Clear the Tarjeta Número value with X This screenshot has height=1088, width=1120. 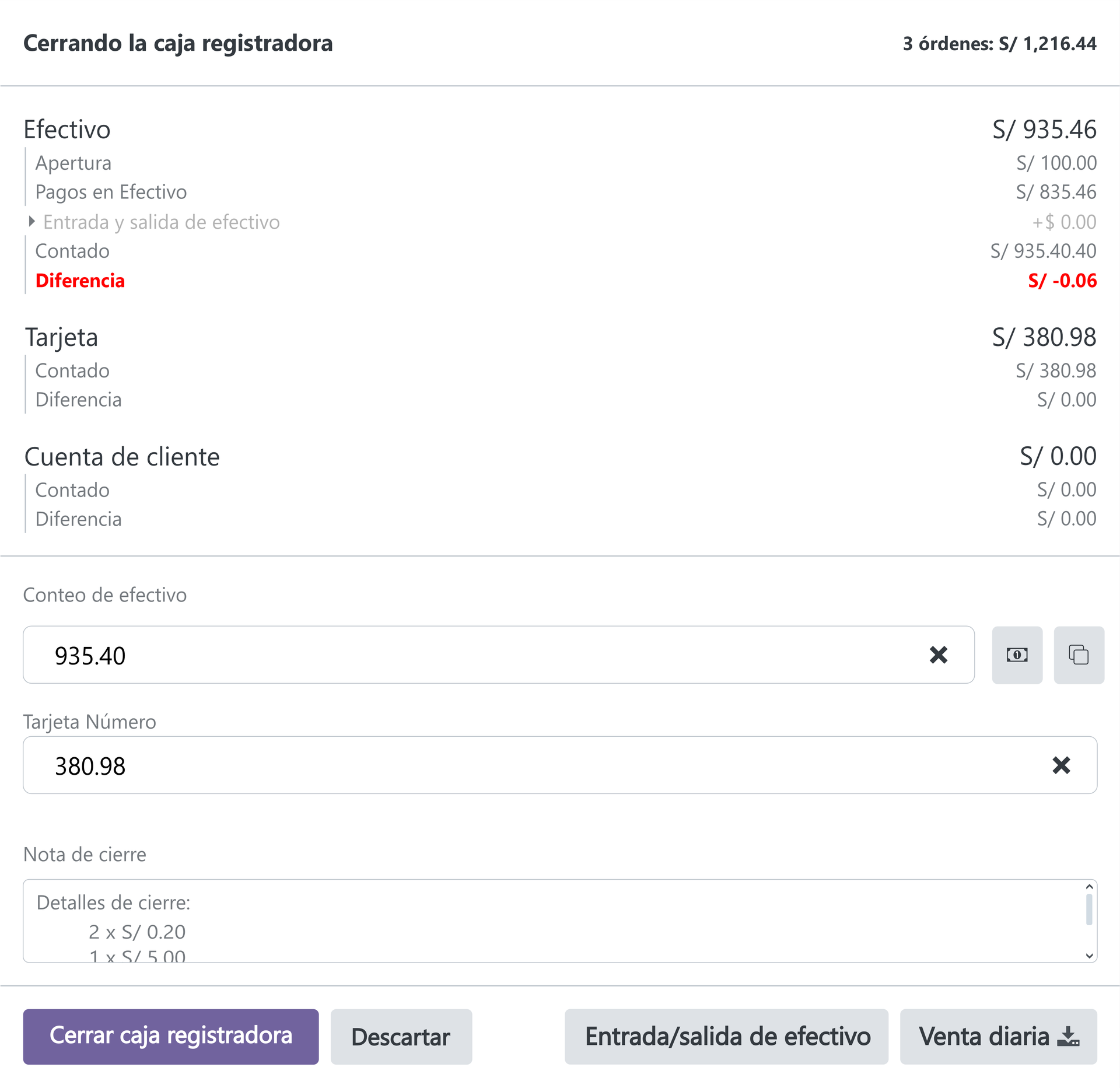click(1061, 765)
